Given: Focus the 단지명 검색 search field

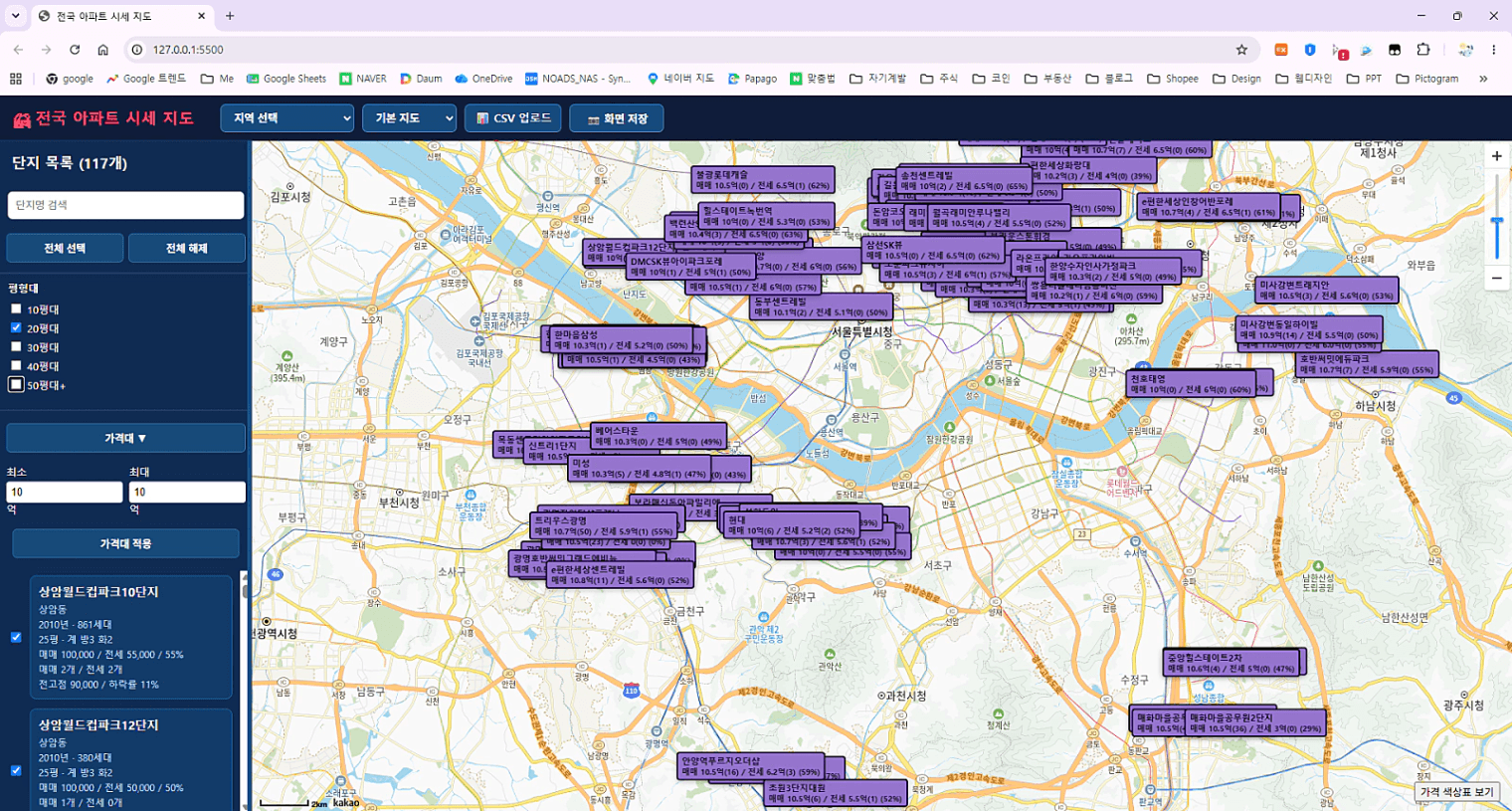Looking at the screenshot, I should 125,205.
